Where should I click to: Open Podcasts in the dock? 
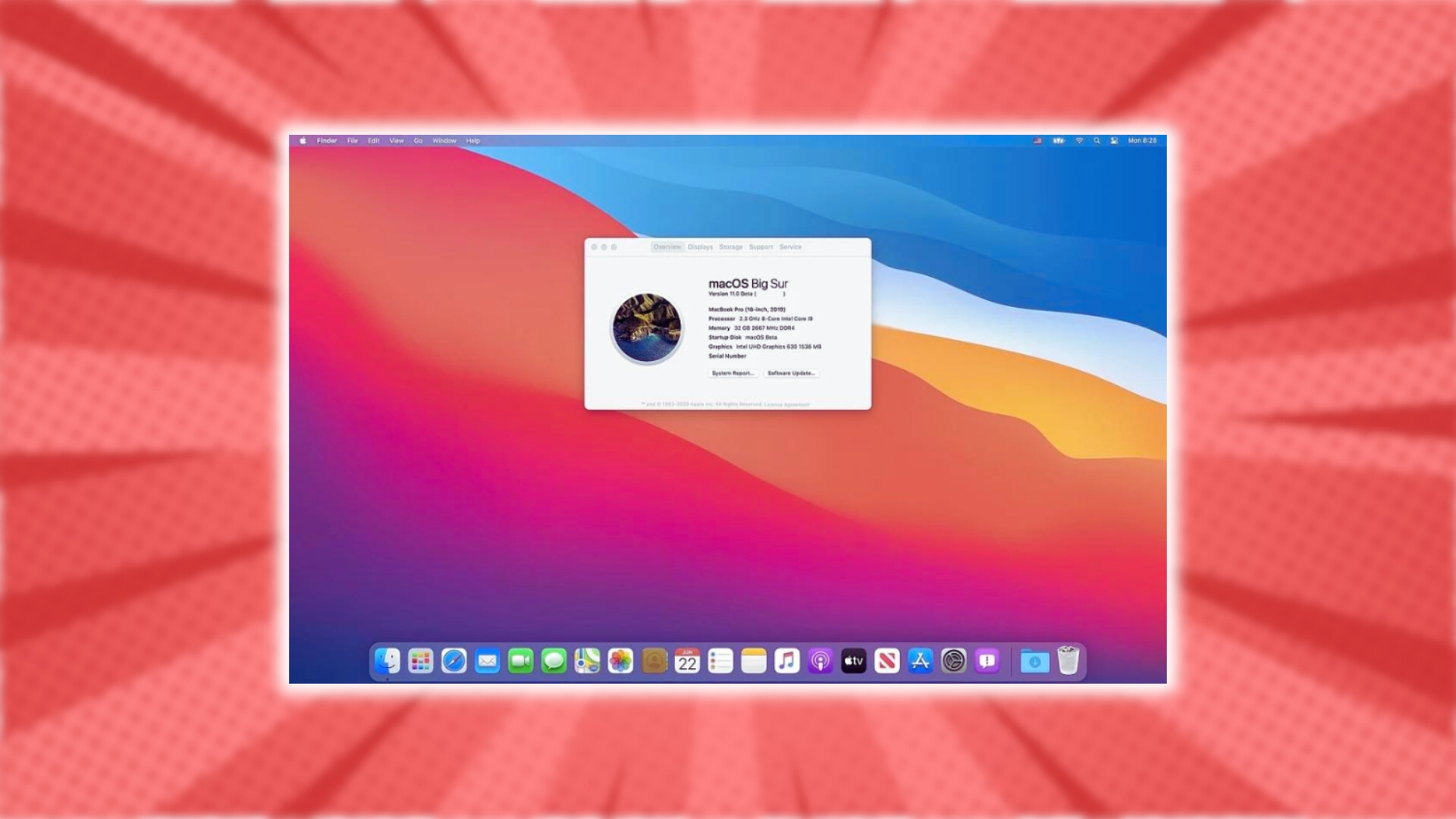click(x=821, y=661)
